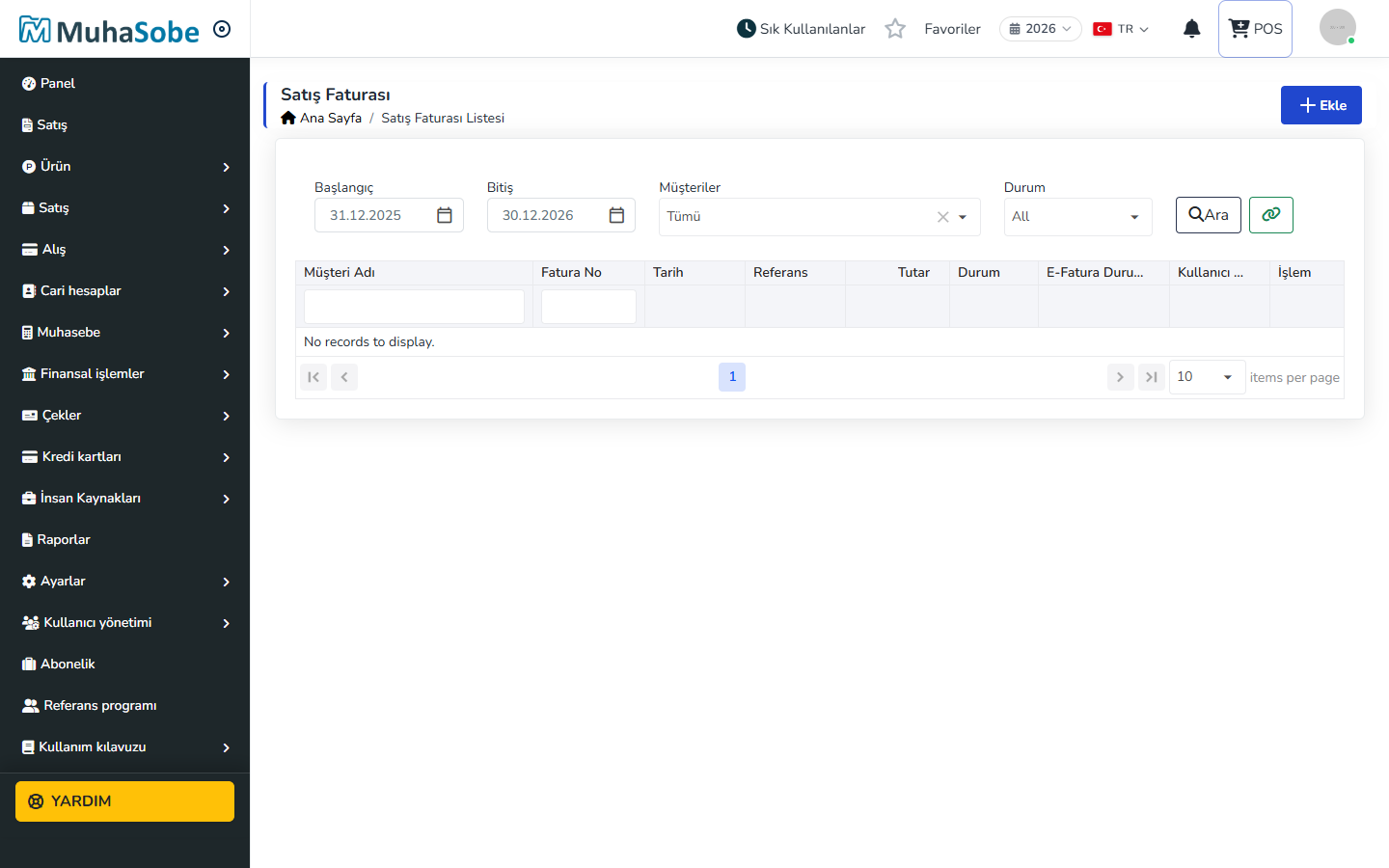Click the home icon in breadcrumb
This screenshot has height=868, width=1389.
[288, 118]
